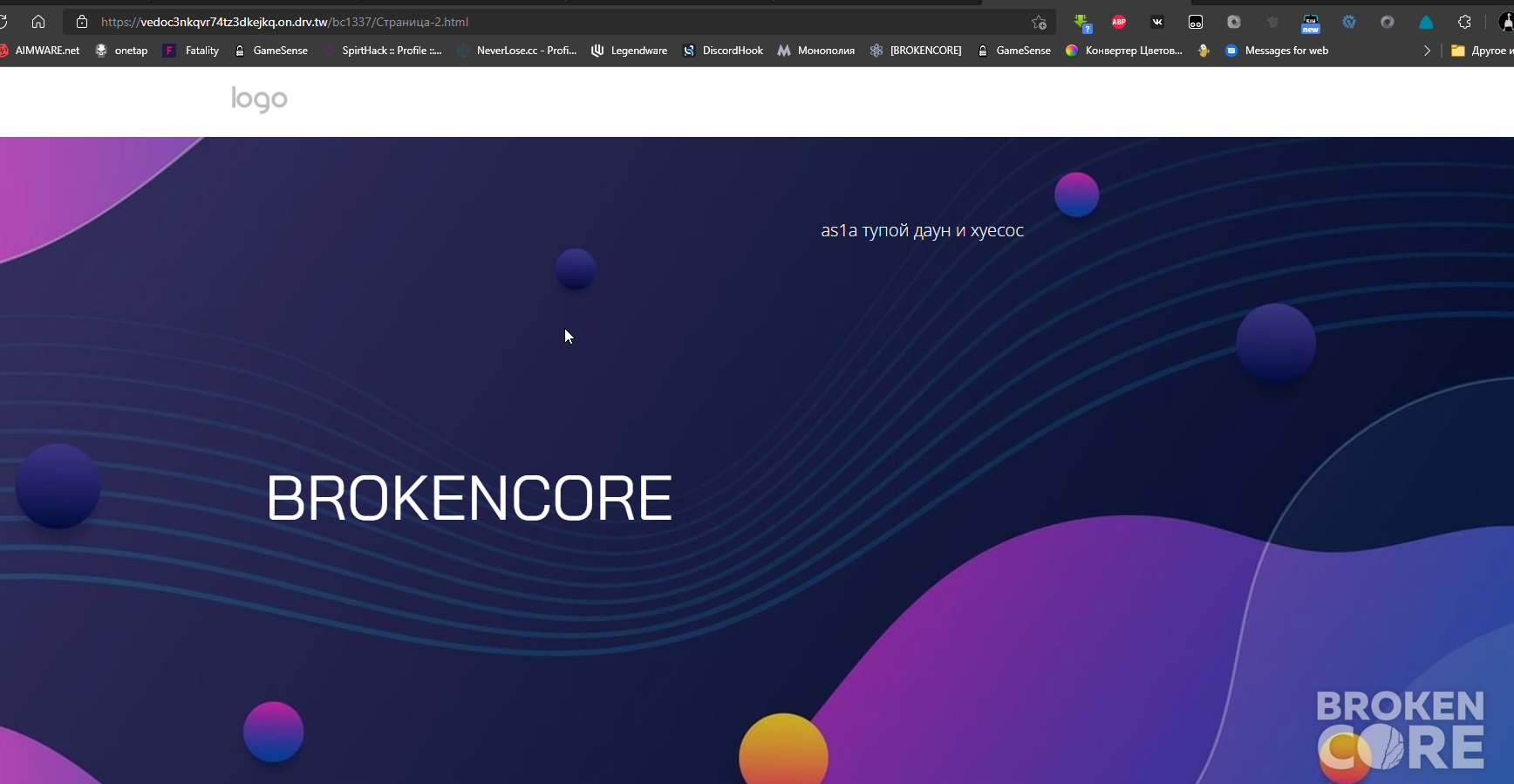Image resolution: width=1514 pixels, height=784 pixels.
Task: Open the Extensions puzzle menu
Action: coord(1464,23)
